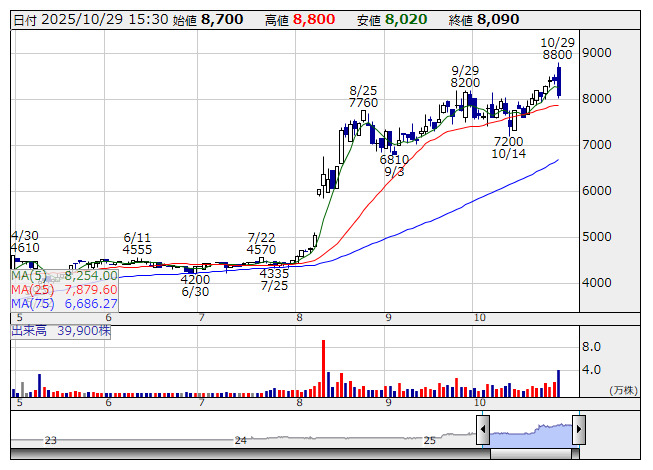The height and width of the screenshot is (470, 653).
Task: Click the 9/3 6810 low annotation
Action: pos(394,165)
